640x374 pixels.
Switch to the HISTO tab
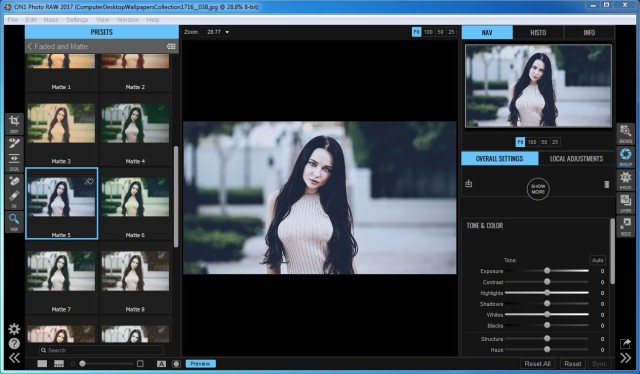coord(538,33)
